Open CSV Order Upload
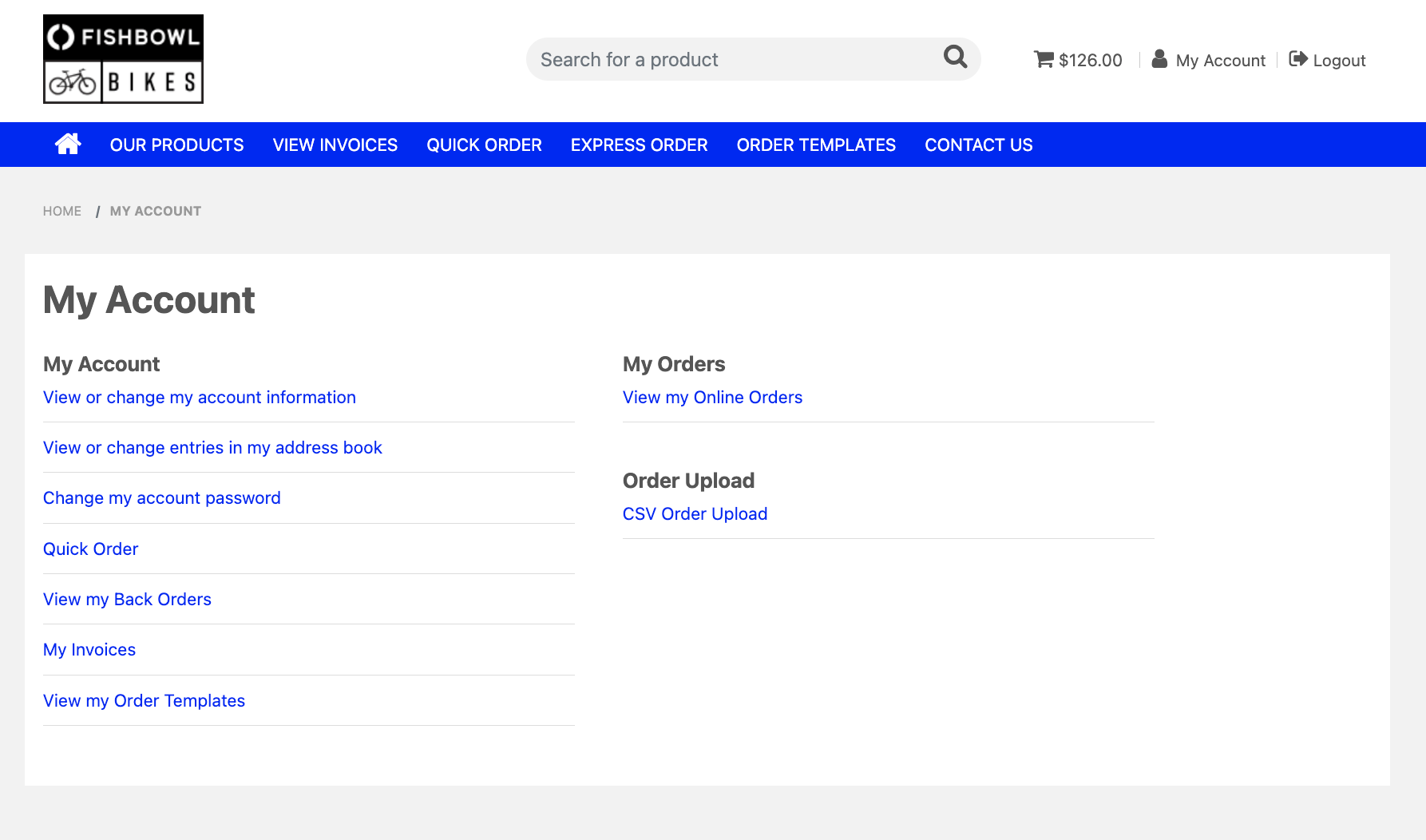The height and width of the screenshot is (840, 1426). pyautogui.click(x=695, y=513)
